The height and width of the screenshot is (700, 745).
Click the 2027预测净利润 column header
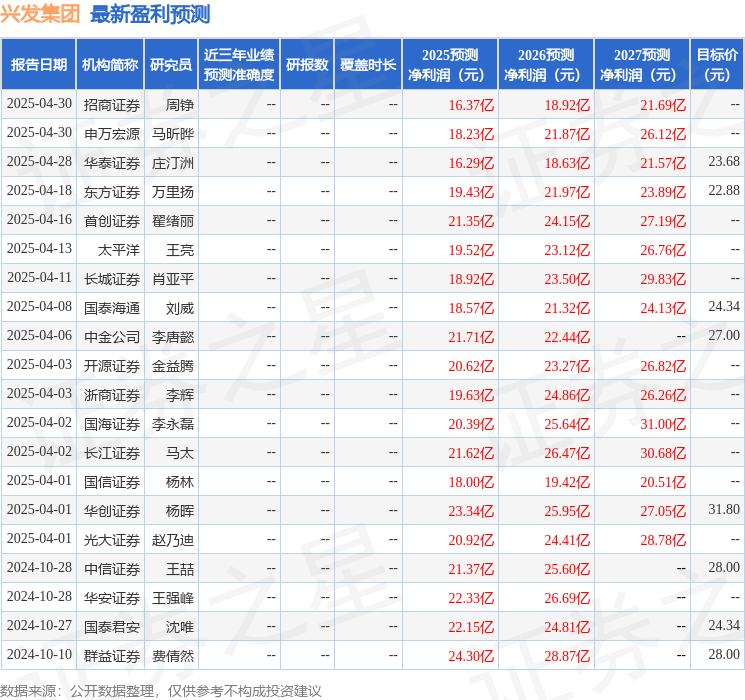(x=642, y=64)
